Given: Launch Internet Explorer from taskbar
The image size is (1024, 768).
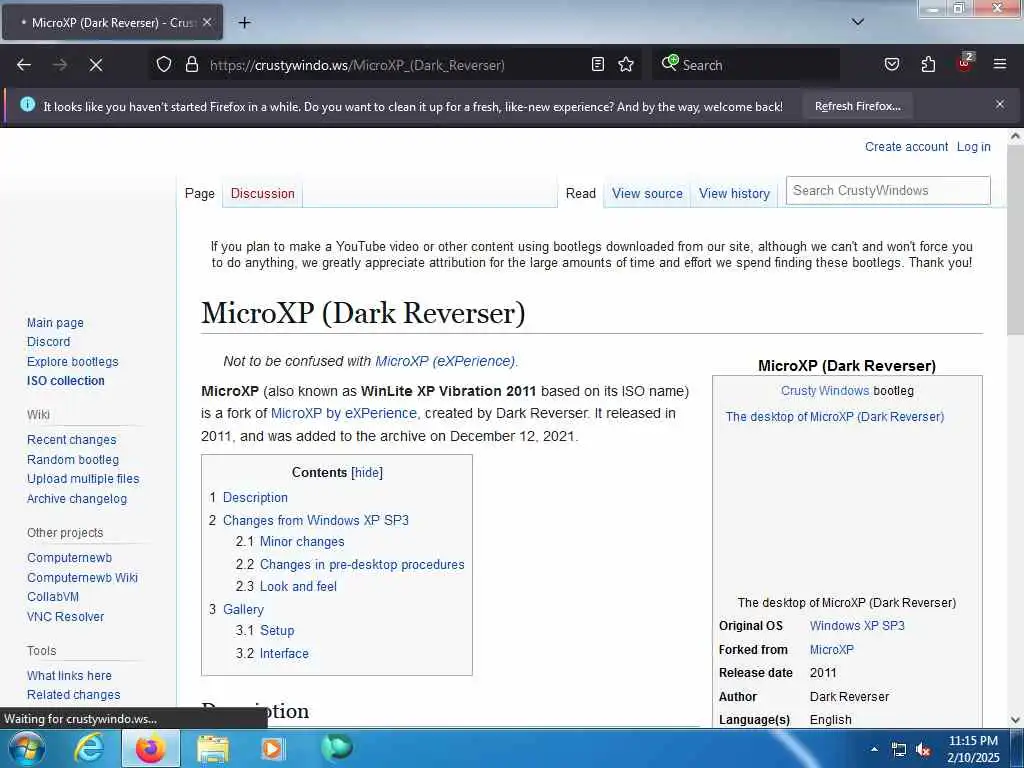Looking at the screenshot, I should click(x=88, y=748).
